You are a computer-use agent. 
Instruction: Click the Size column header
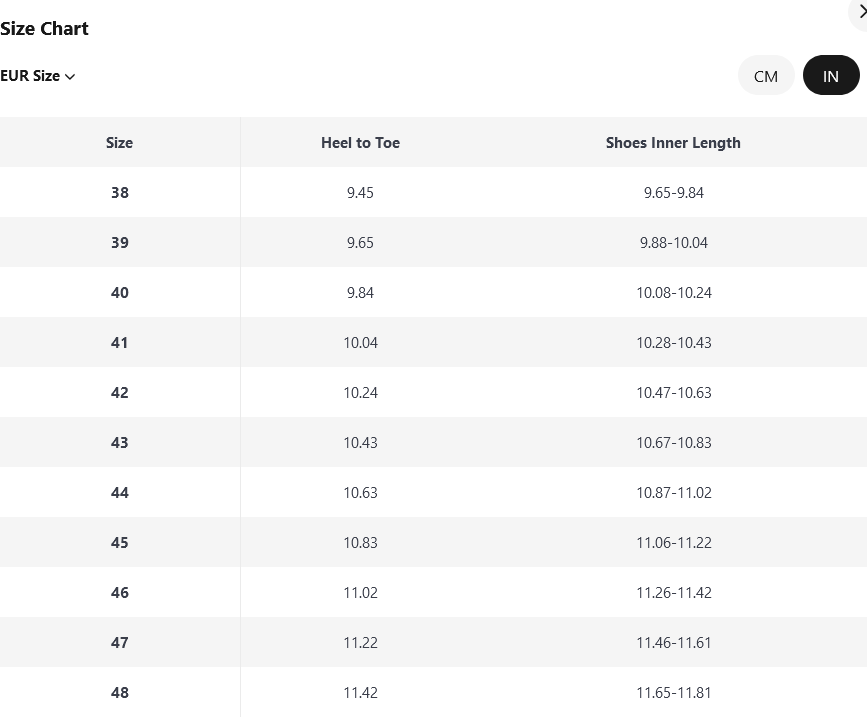tap(119, 143)
